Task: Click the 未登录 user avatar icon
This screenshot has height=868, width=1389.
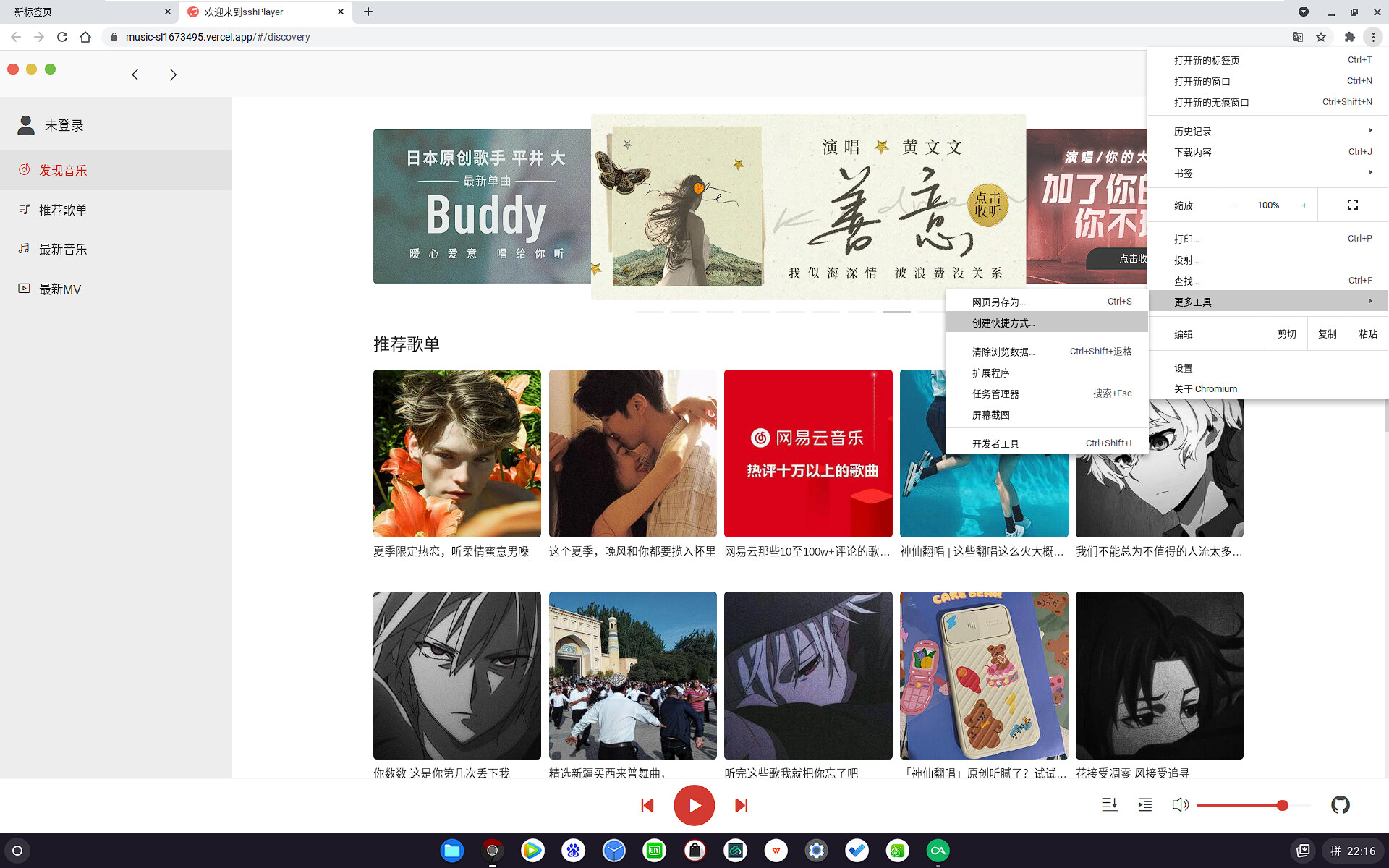Action: 26,125
